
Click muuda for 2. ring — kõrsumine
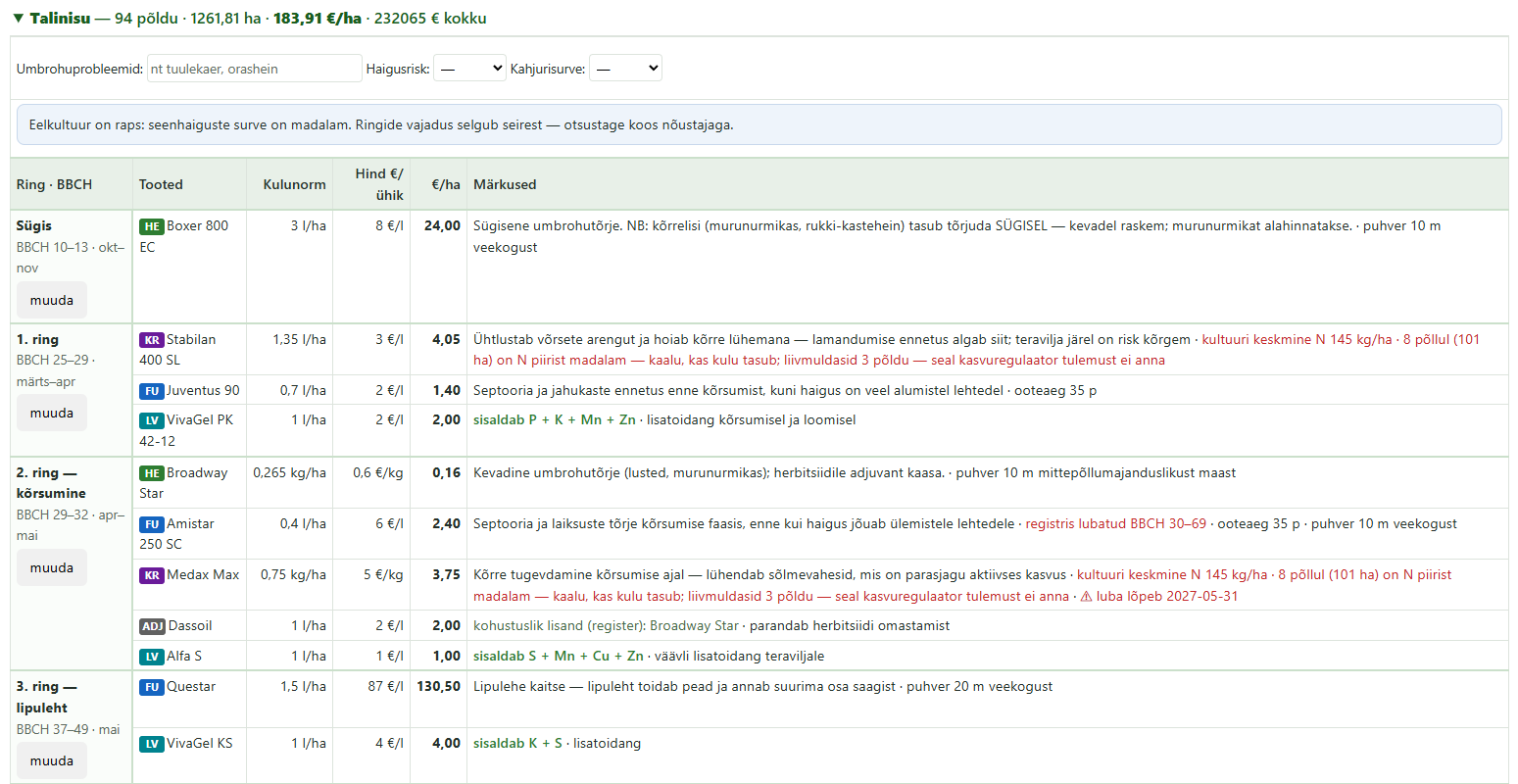(x=52, y=568)
